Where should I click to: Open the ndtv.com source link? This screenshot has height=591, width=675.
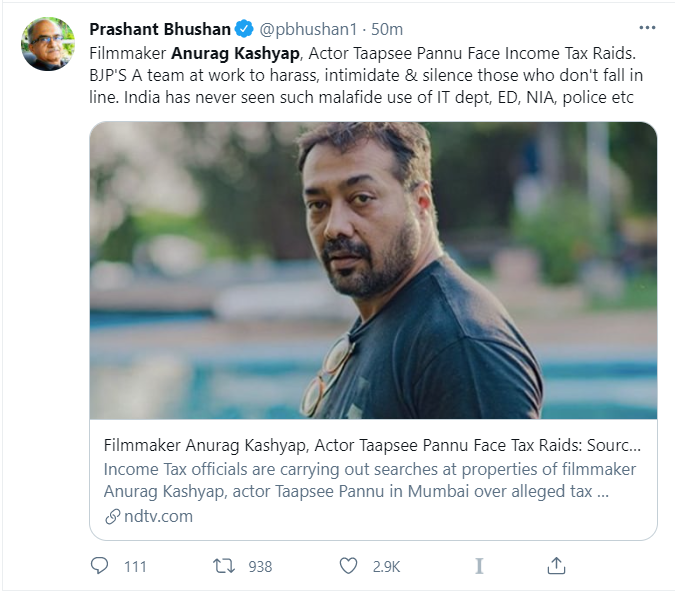[158, 517]
